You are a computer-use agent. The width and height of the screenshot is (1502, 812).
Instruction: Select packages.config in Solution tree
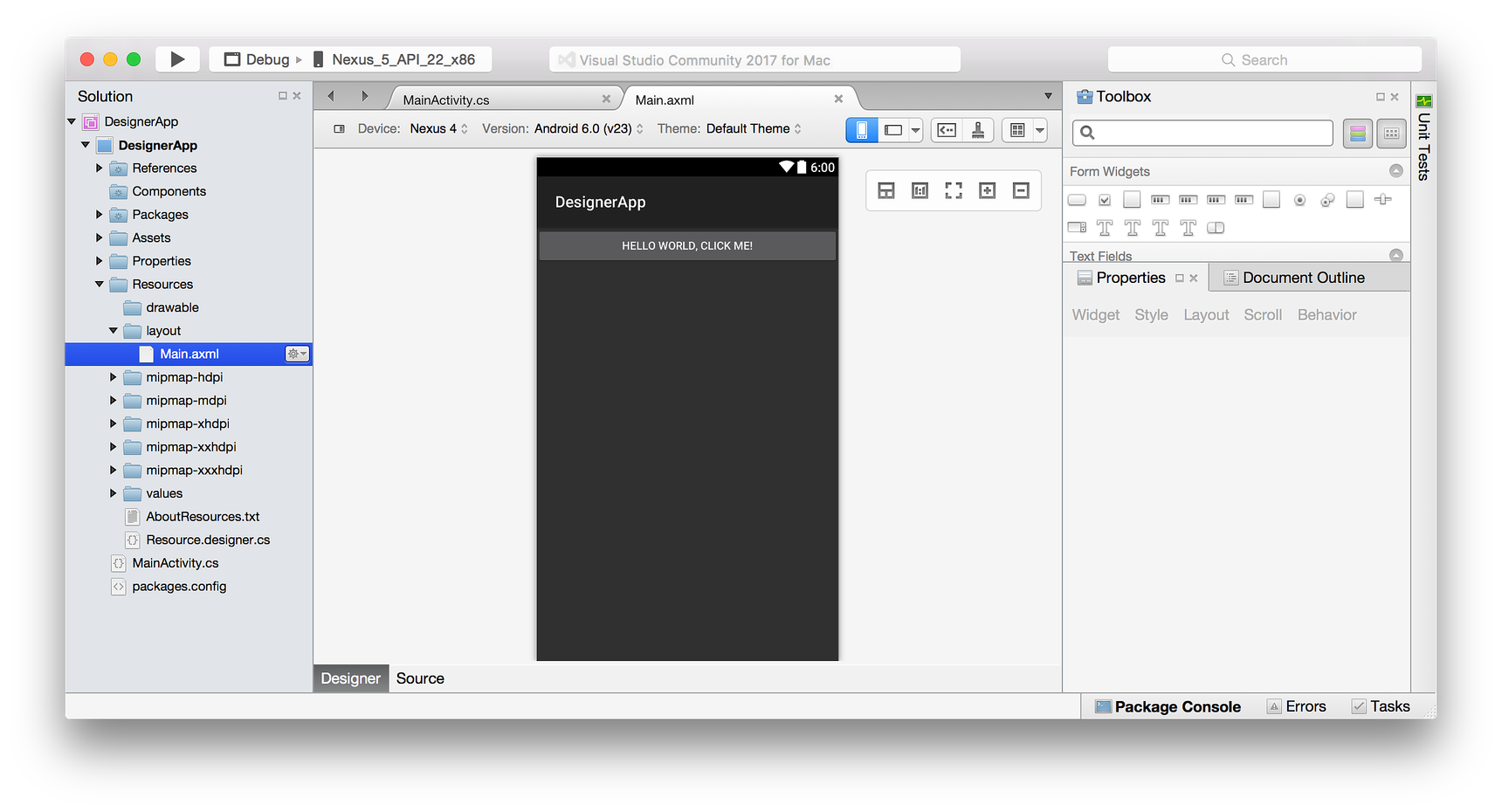(x=179, y=587)
